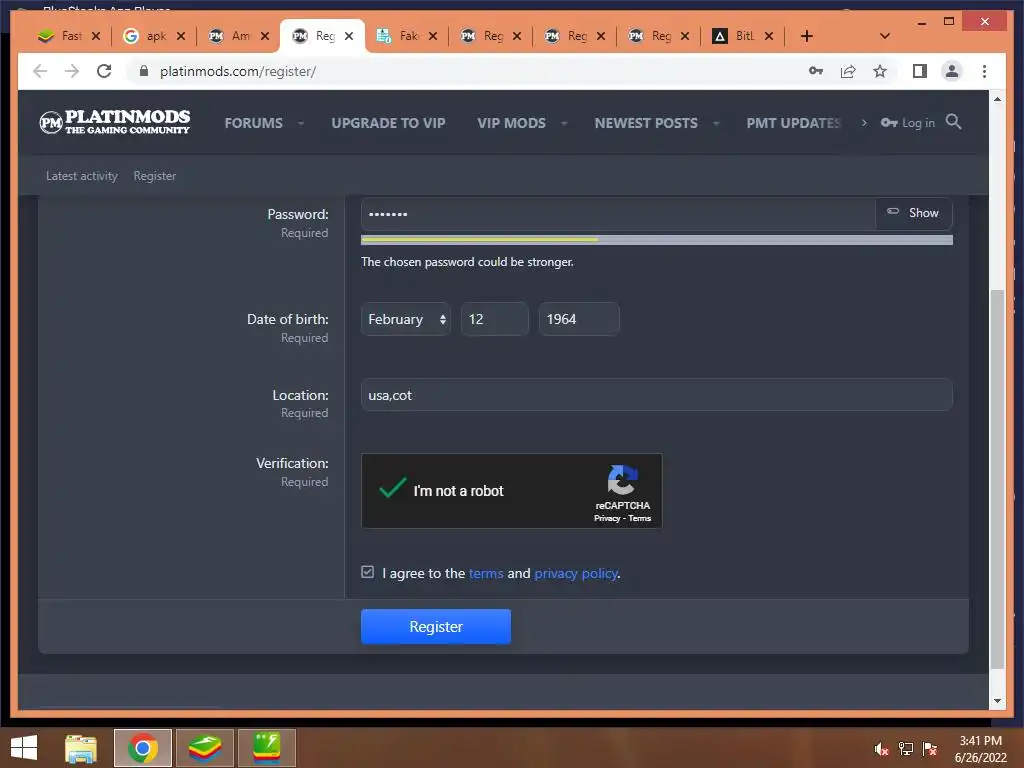Click the PlatinMods logo

point(115,122)
